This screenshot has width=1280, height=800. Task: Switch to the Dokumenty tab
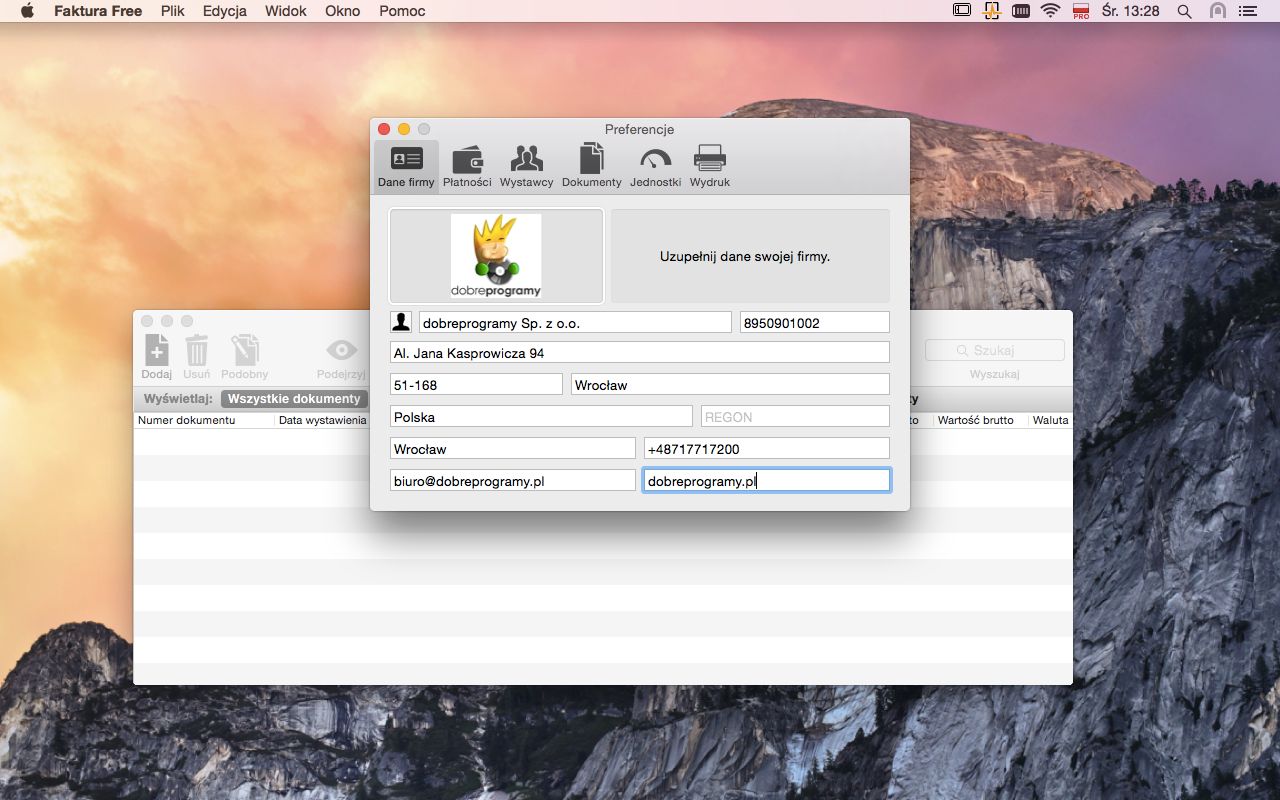tap(591, 166)
